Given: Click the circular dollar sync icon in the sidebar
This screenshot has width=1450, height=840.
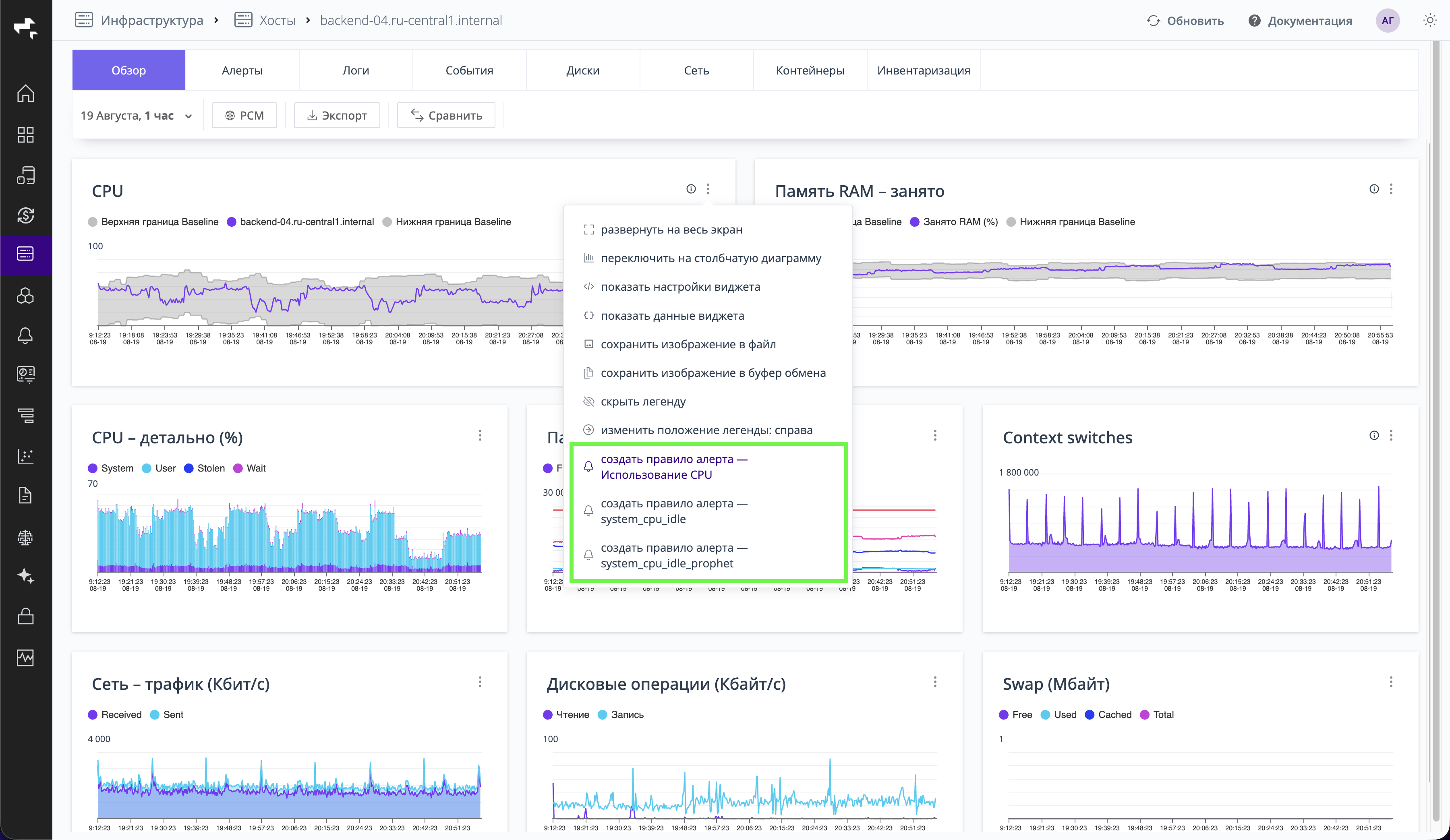Looking at the screenshot, I should click(x=25, y=215).
